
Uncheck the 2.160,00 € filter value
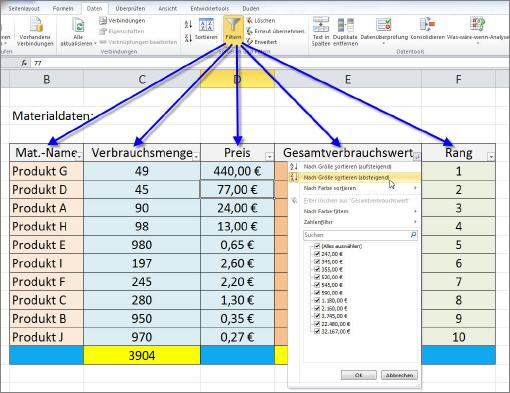click(x=317, y=308)
